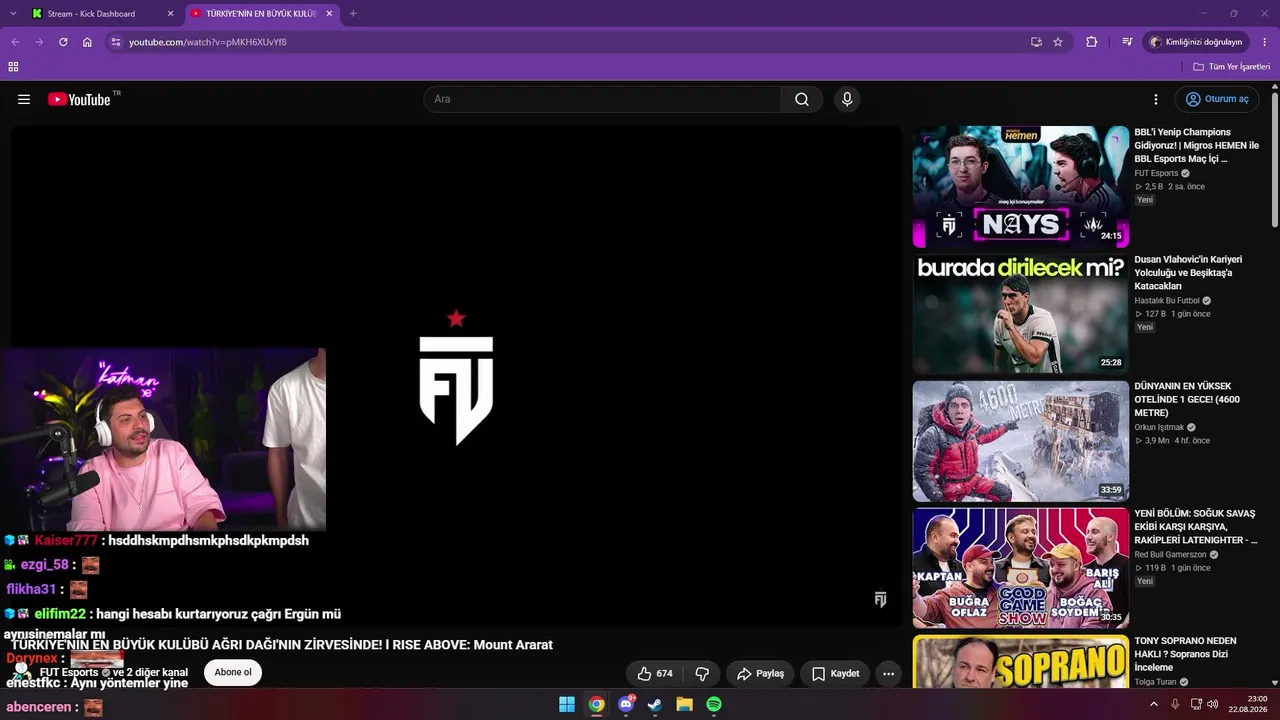This screenshot has width=1280, height=720.
Task: Click the Hastalık Bu Futbol channel name
Action: pos(1167,300)
